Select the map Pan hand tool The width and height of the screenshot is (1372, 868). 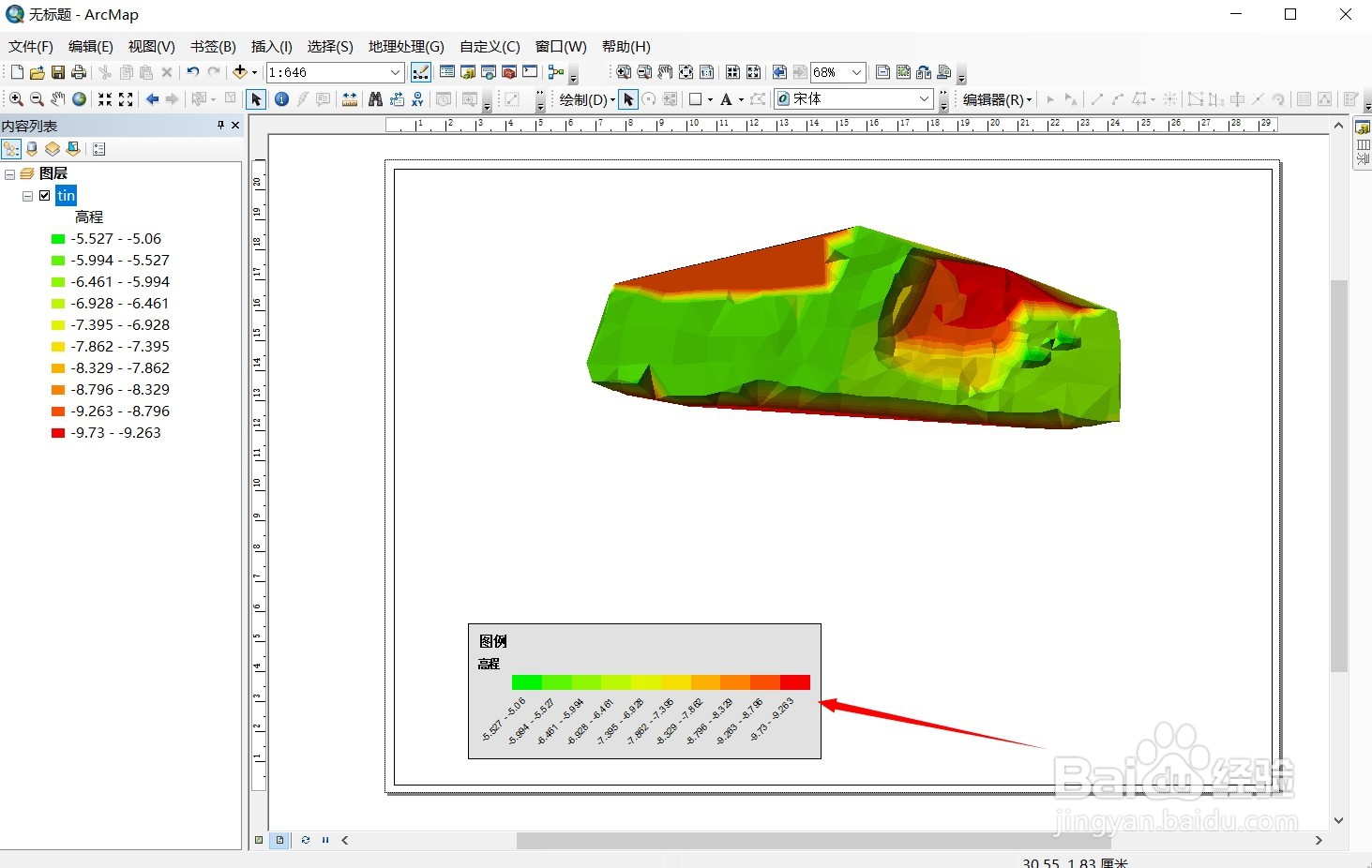pos(58,98)
